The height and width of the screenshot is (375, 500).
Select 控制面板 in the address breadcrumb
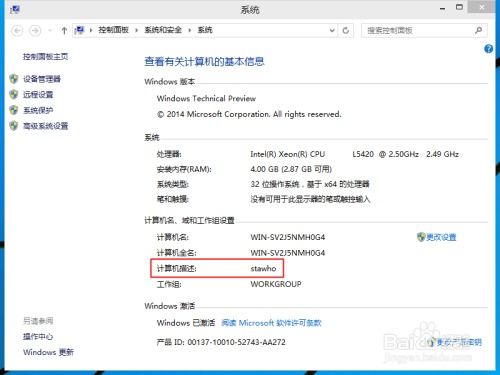point(113,30)
